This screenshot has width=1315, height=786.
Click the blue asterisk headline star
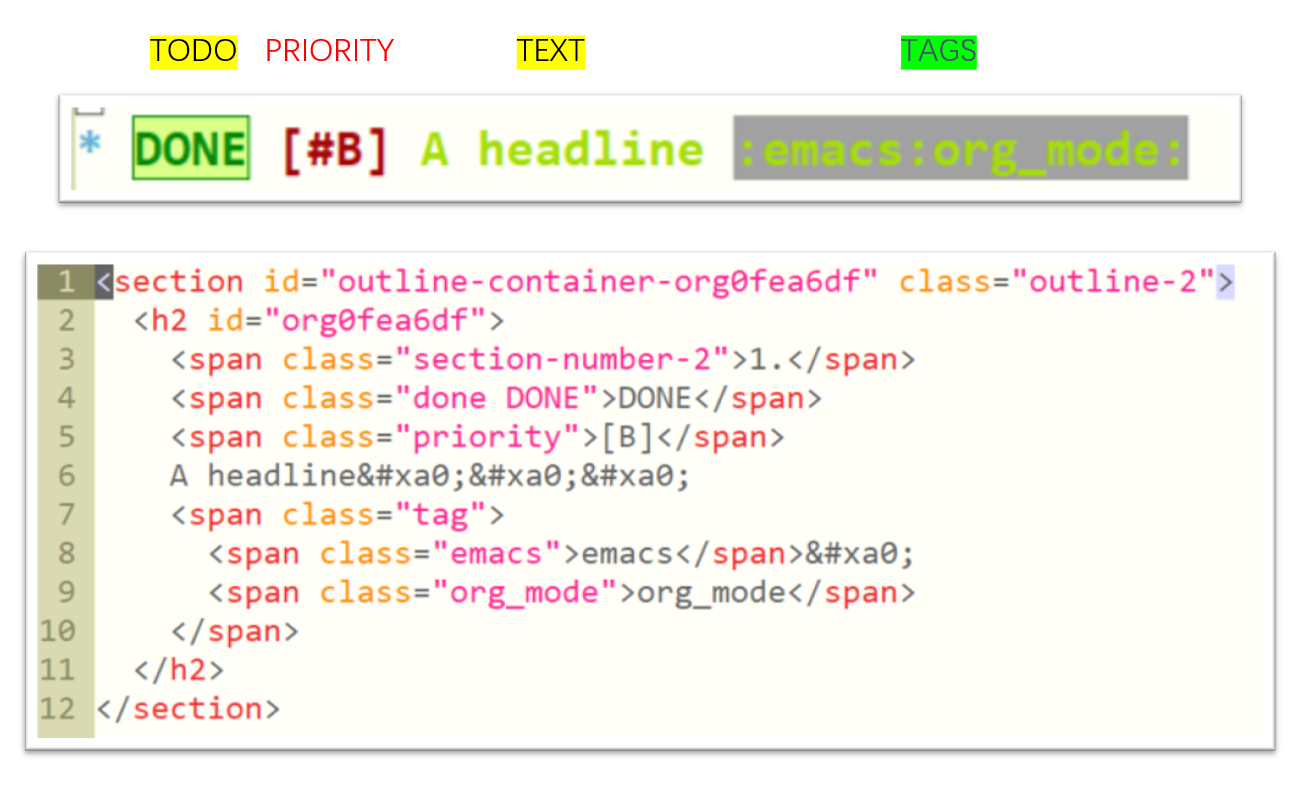(x=90, y=146)
